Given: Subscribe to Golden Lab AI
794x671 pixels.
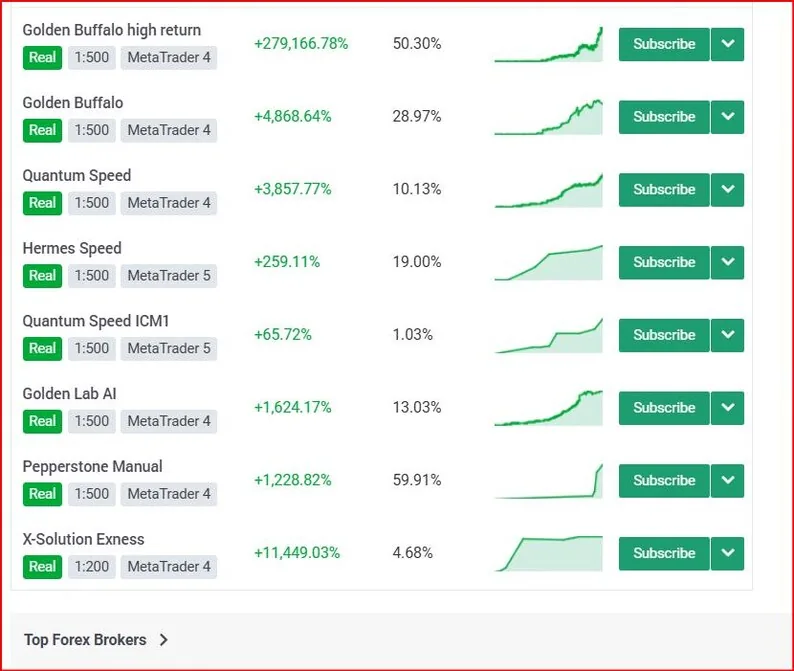Looking at the screenshot, I should pyautogui.click(x=664, y=408).
